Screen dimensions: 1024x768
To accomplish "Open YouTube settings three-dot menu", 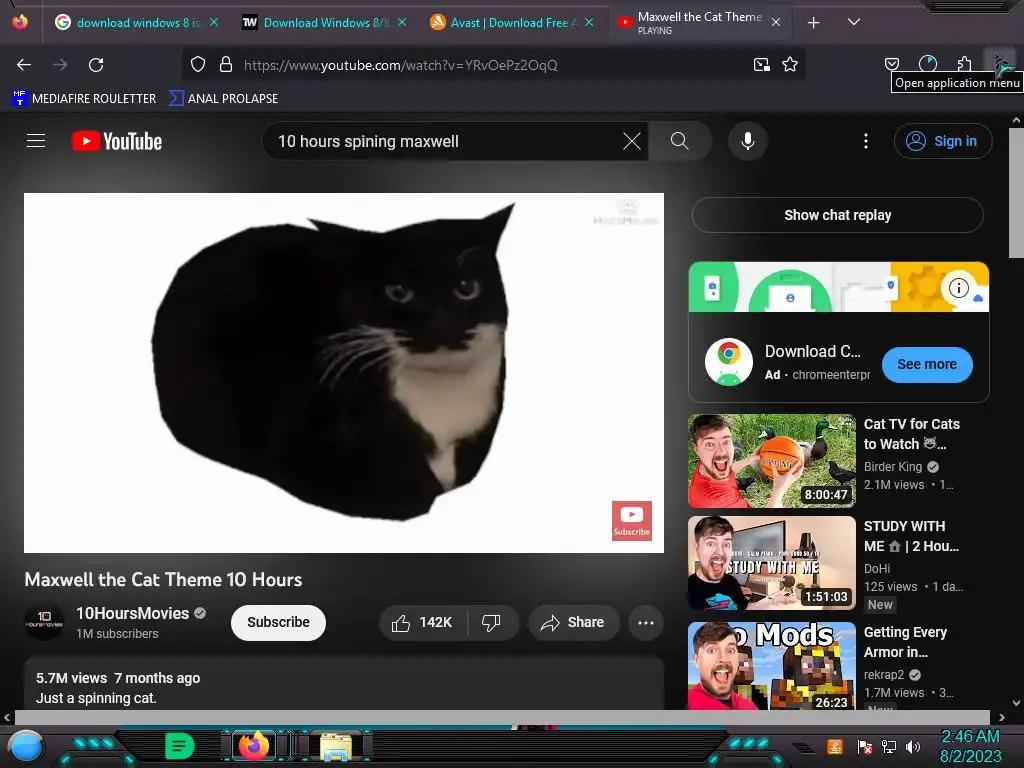I will (866, 141).
